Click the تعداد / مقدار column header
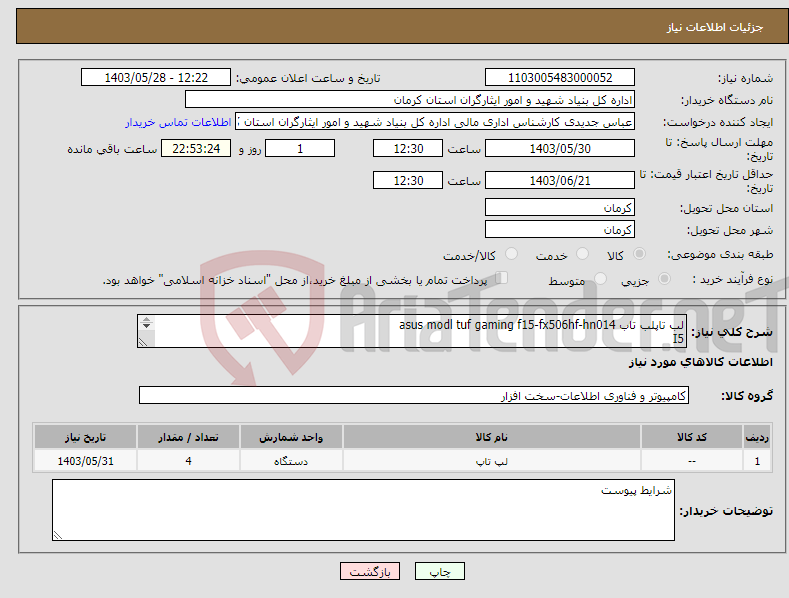Viewport: 789px width, 598px height. pyautogui.click(x=188, y=437)
